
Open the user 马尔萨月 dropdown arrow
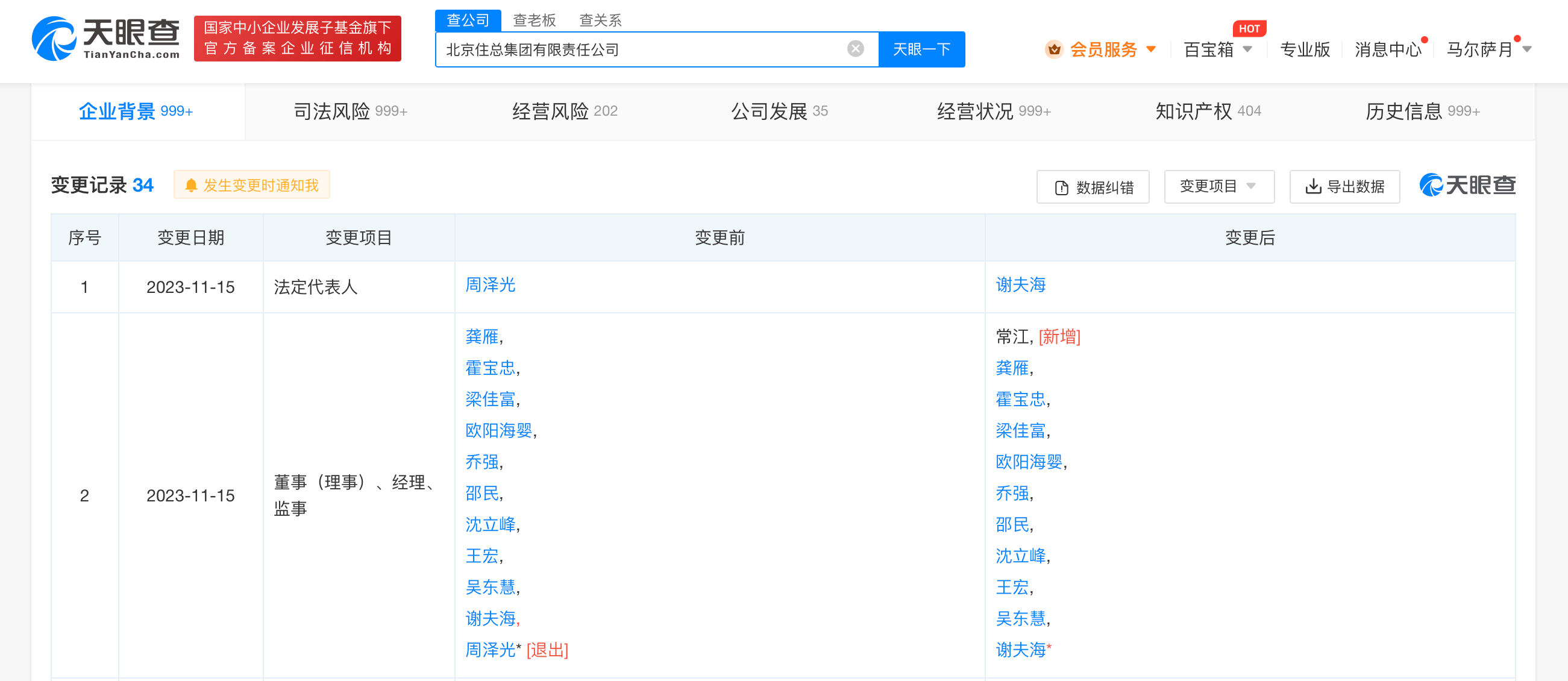(x=1527, y=49)
